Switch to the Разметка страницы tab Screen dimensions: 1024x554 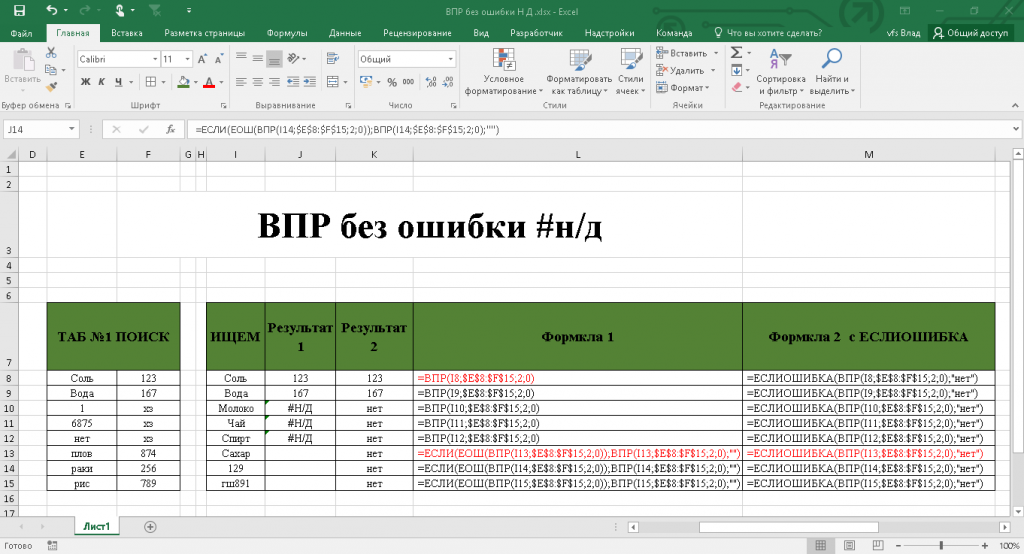[x=204, y=33]
